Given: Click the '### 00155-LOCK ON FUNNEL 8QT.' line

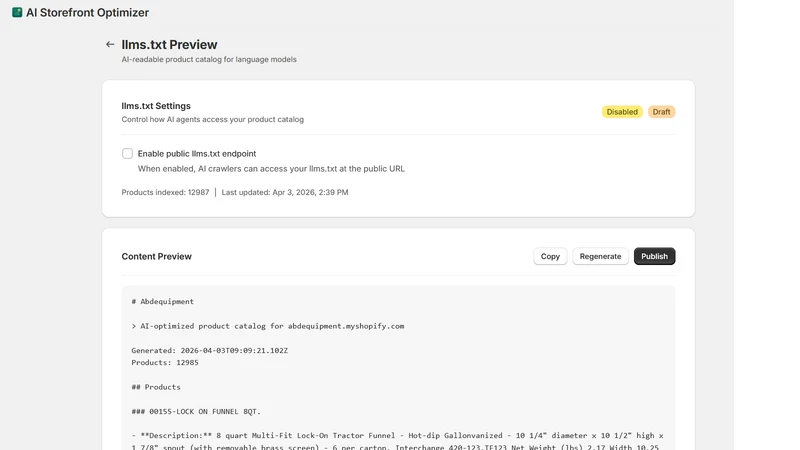Looking at the screenshot, I should click(196, 412).
